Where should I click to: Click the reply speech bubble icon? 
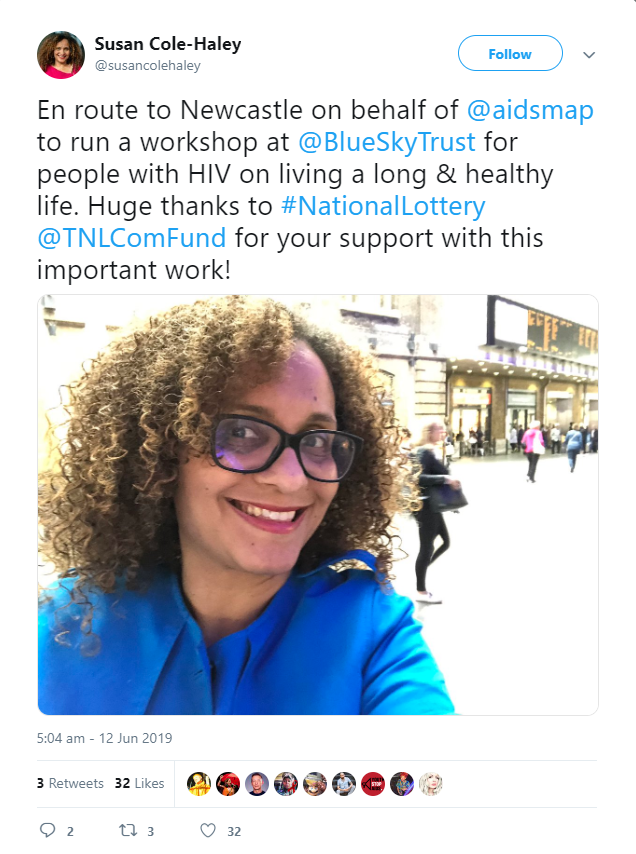point(48,830)
